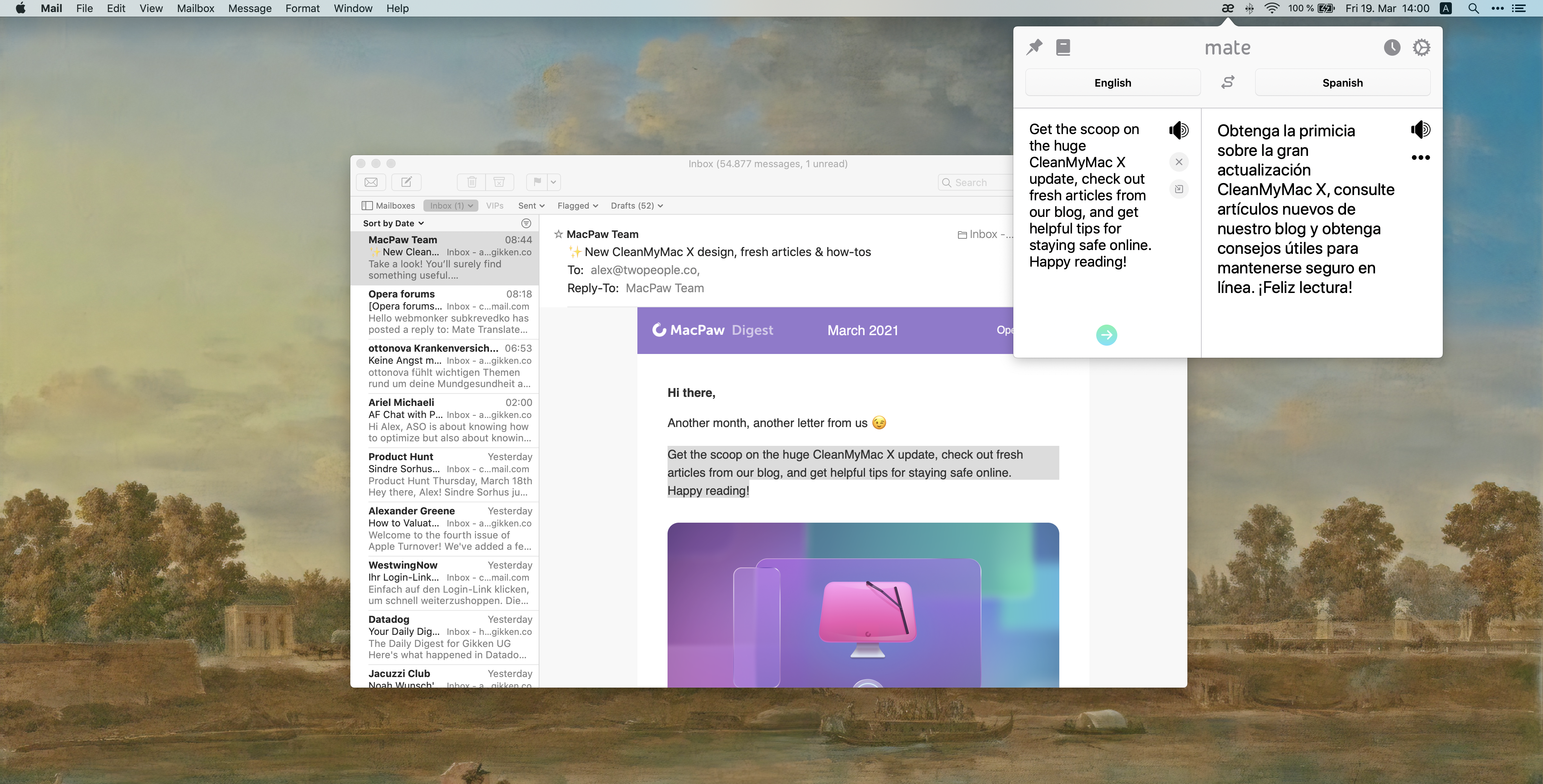Select VIPs in favorites bar
The height and width of the screenshot is (784, 1543).
(494, 206)
